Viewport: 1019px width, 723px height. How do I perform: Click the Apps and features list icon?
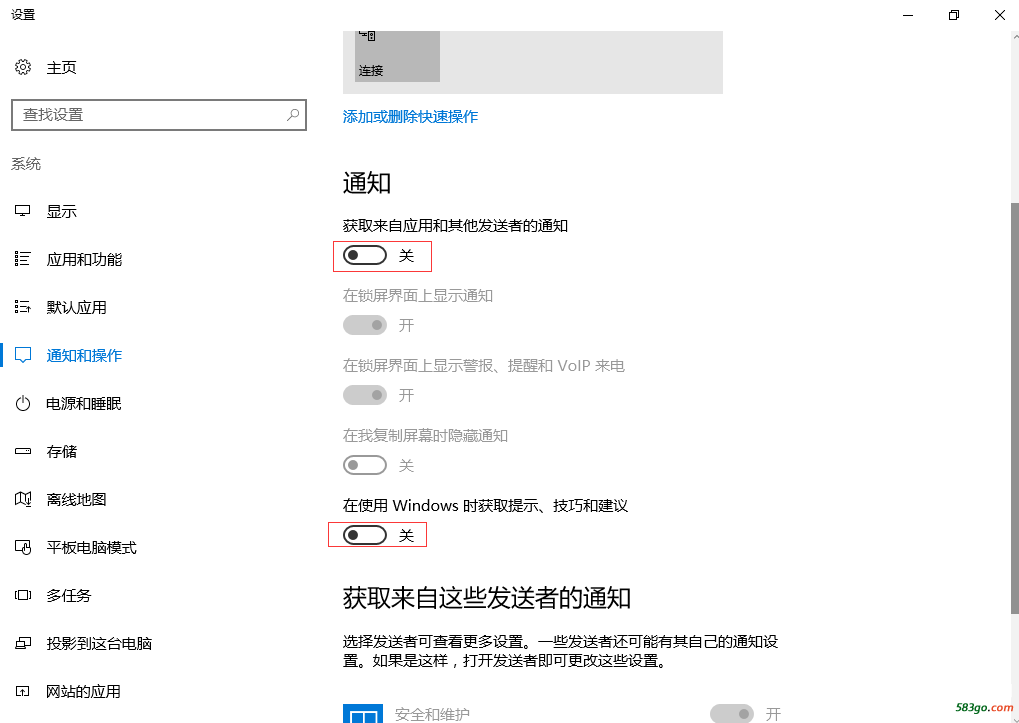(23, 259)
